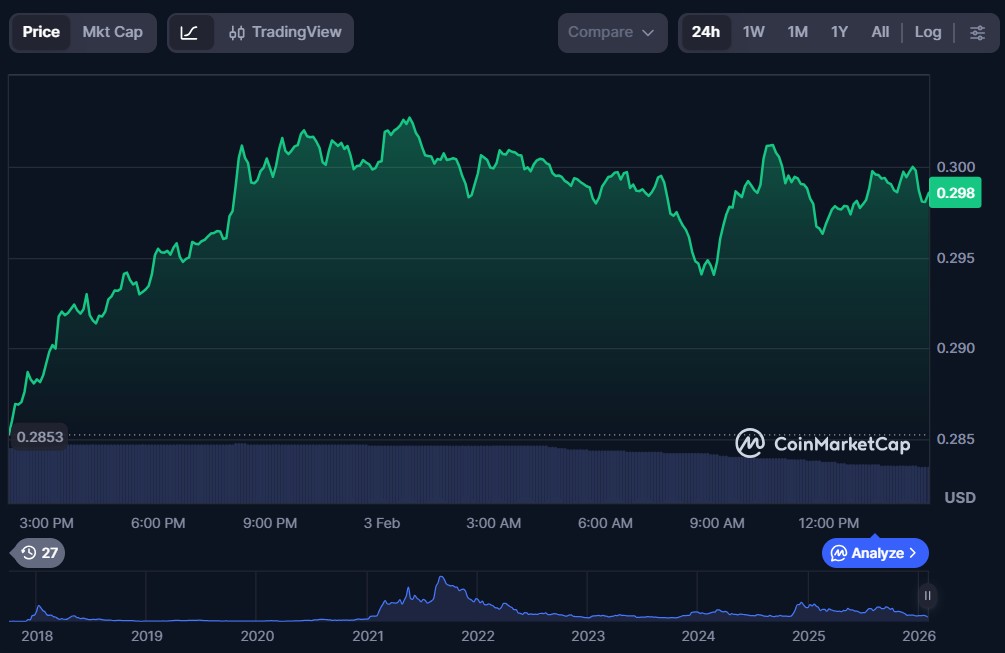This screenshot has height=653, width=1005.
Task: Expand Analyze button chevron
Action: pyautogui.click(x=913, y=553)
